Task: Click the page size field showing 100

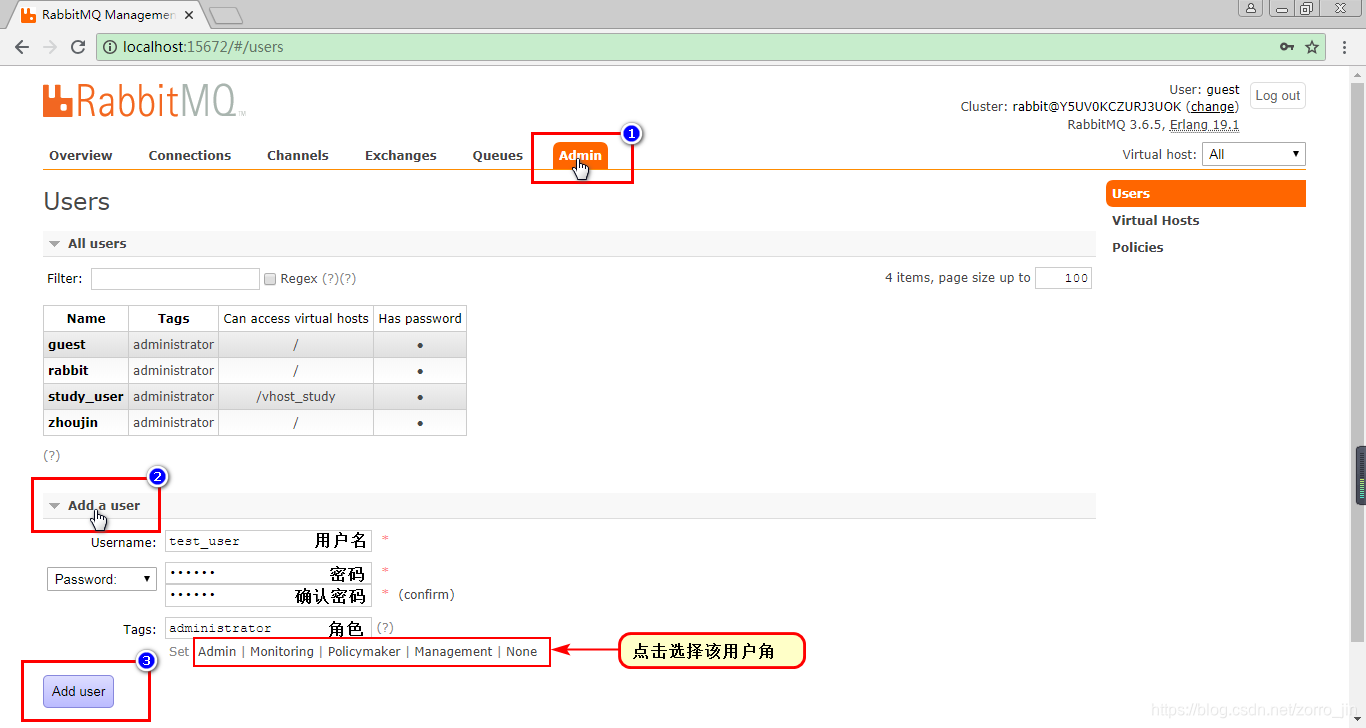Action: point(1063,278)
